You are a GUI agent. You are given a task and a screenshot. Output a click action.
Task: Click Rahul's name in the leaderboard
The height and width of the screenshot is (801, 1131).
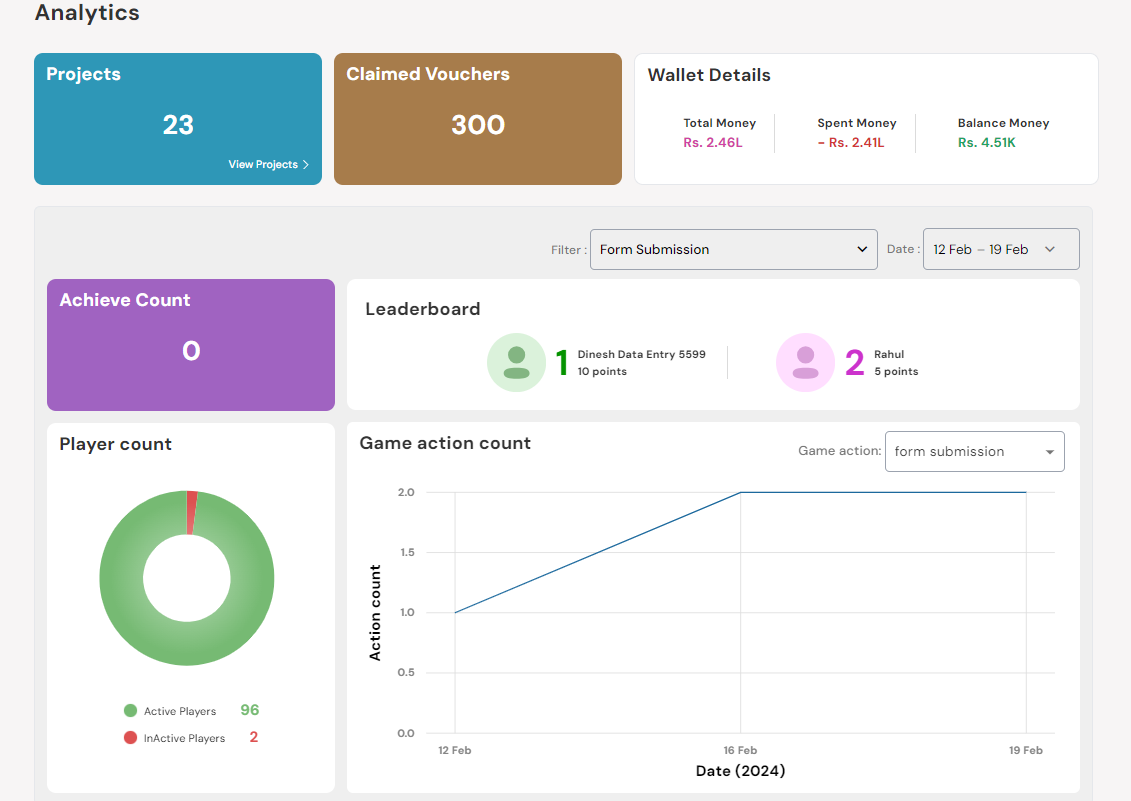(x=889, y=354)
